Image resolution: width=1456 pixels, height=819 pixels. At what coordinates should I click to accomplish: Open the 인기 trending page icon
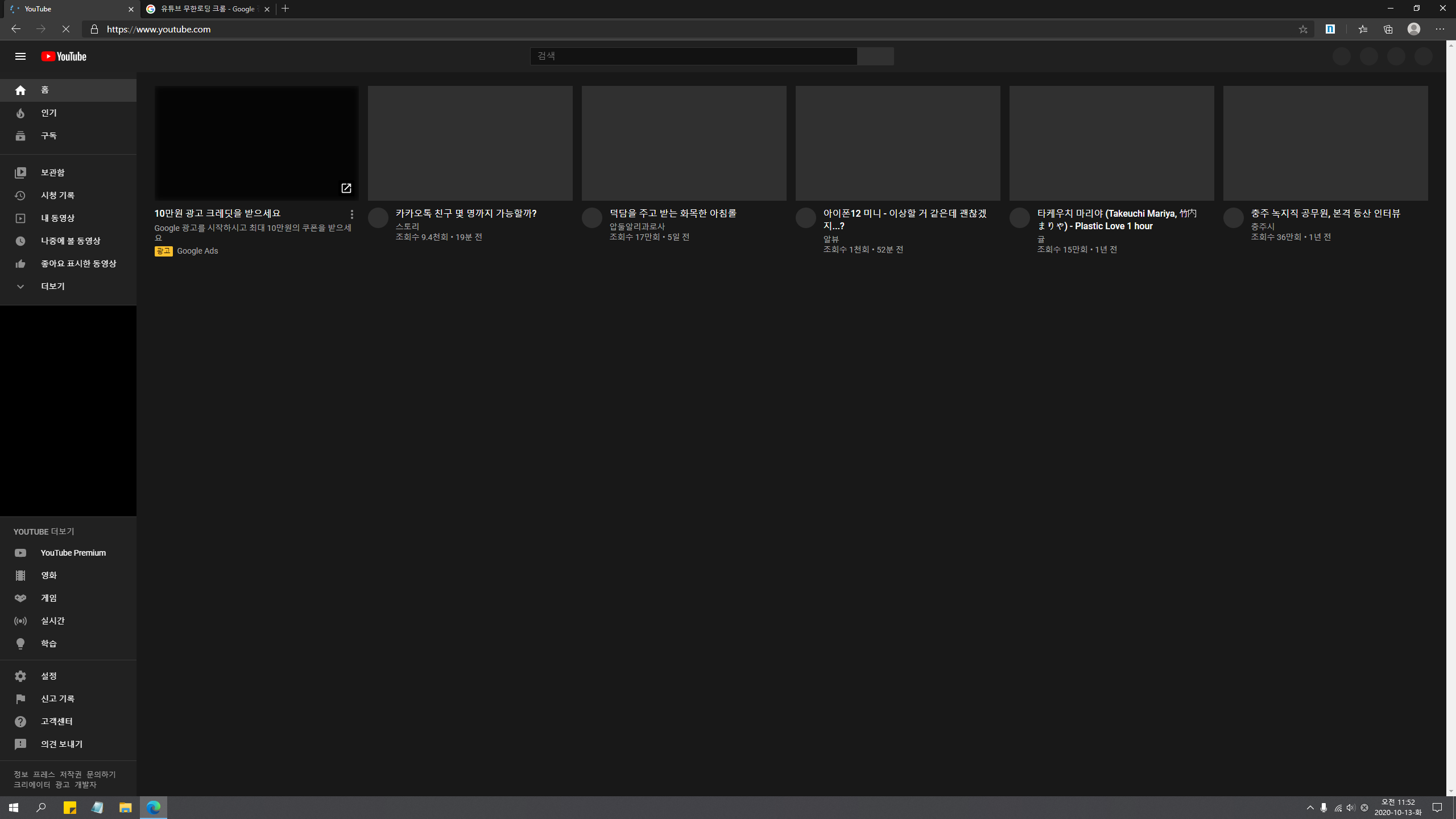20,113
